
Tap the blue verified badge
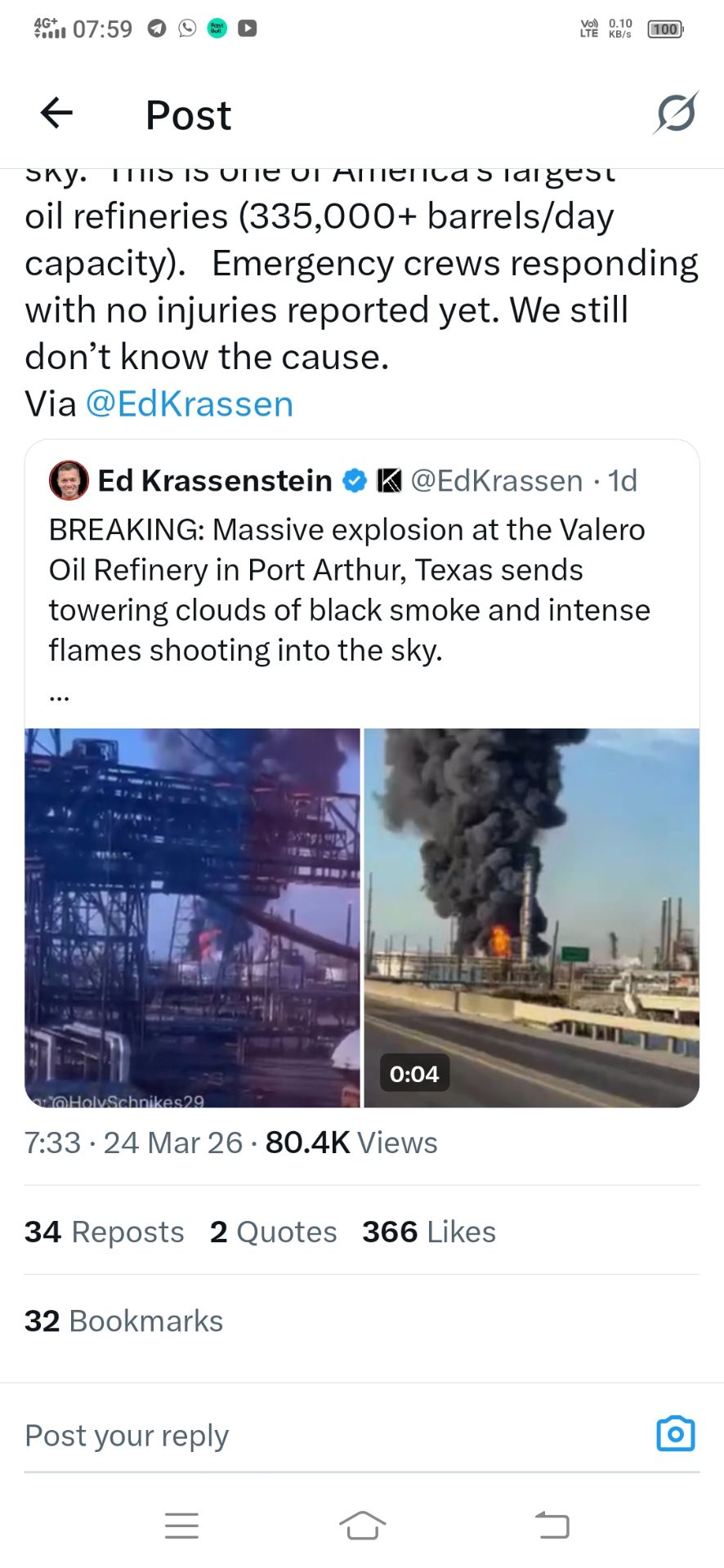tap(354, 480)
